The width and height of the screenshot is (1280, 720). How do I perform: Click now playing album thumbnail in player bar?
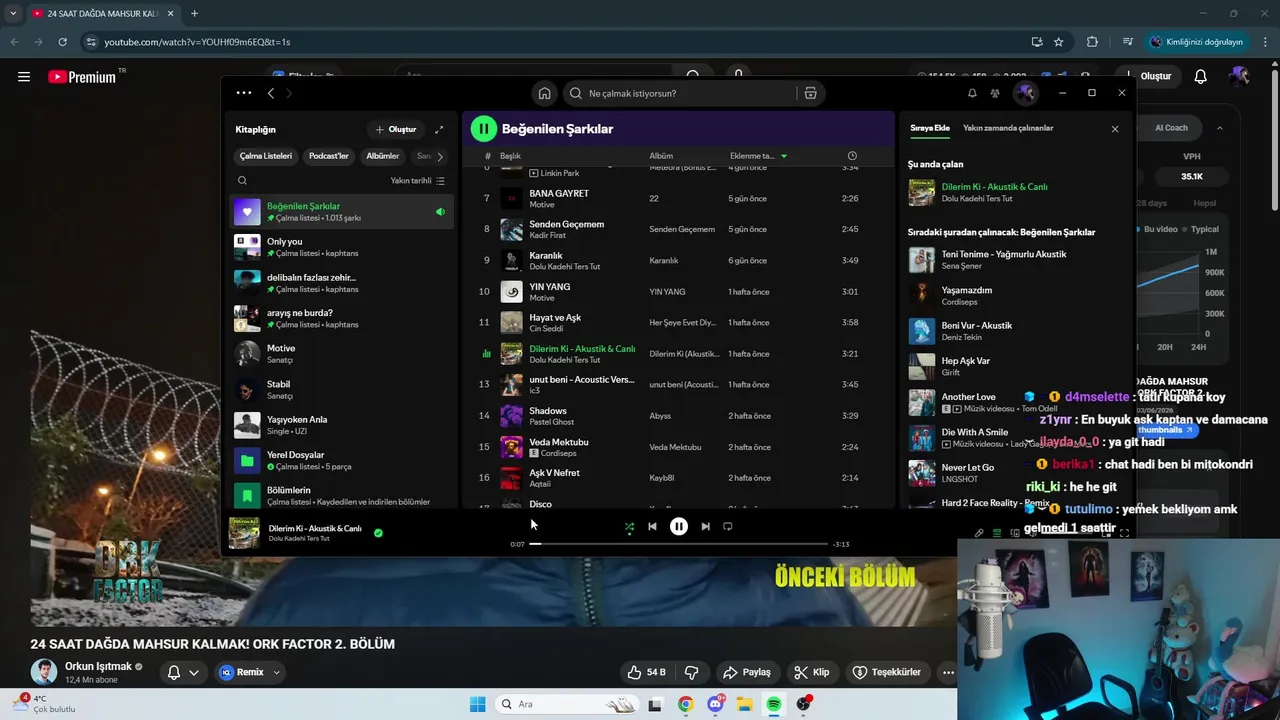click(x=244, y=533)
